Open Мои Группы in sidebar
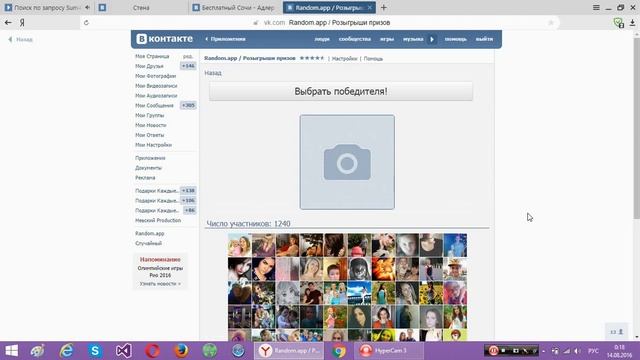 coord(150,116)
